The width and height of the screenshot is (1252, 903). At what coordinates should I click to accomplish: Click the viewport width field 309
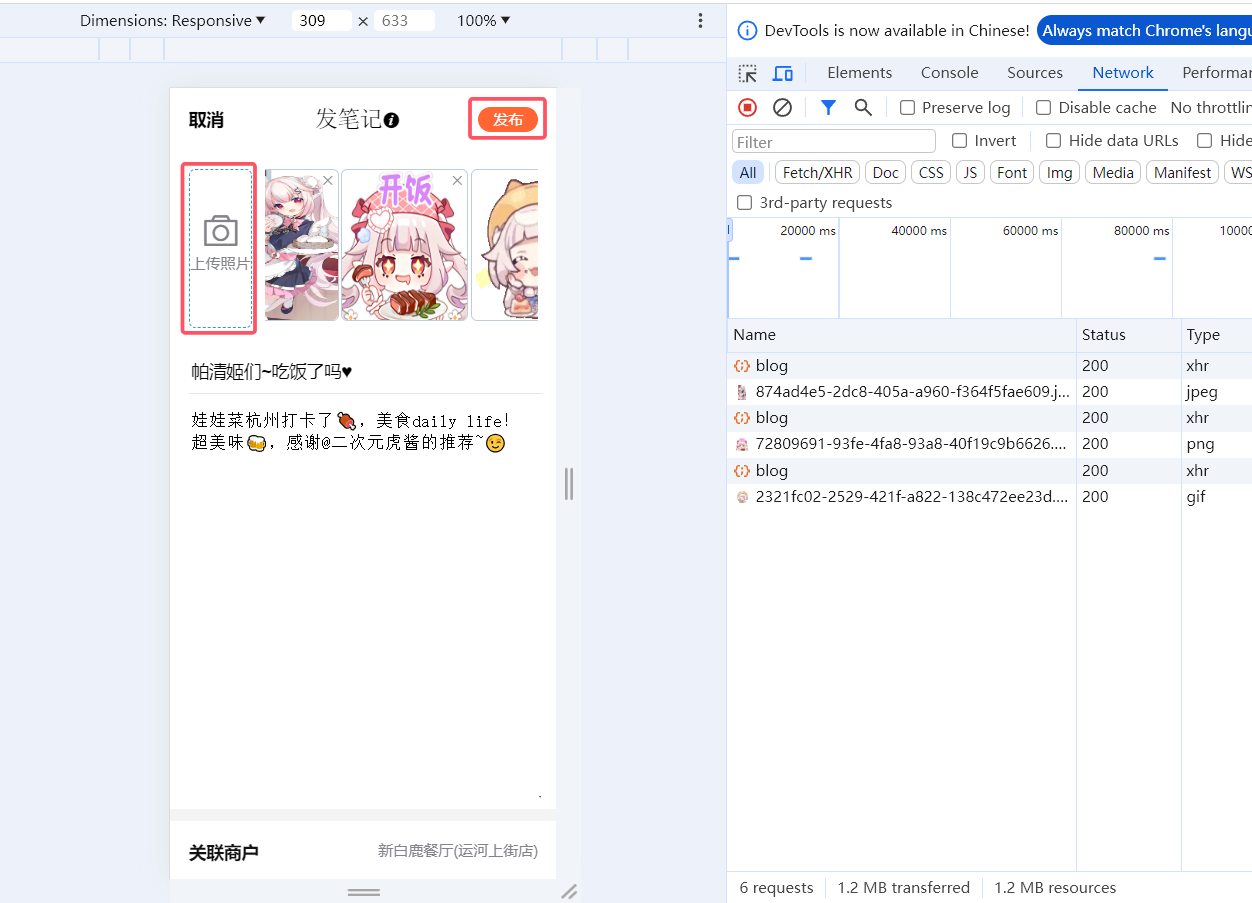coord(322,20)
